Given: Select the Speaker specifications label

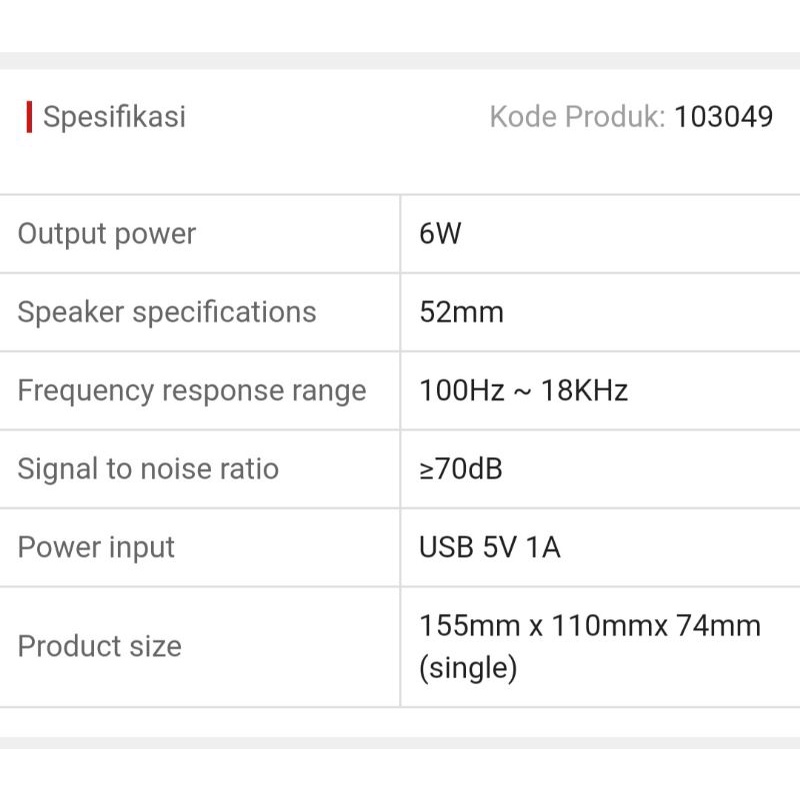Looking at the screenshot, I should [x=167, y=312].
